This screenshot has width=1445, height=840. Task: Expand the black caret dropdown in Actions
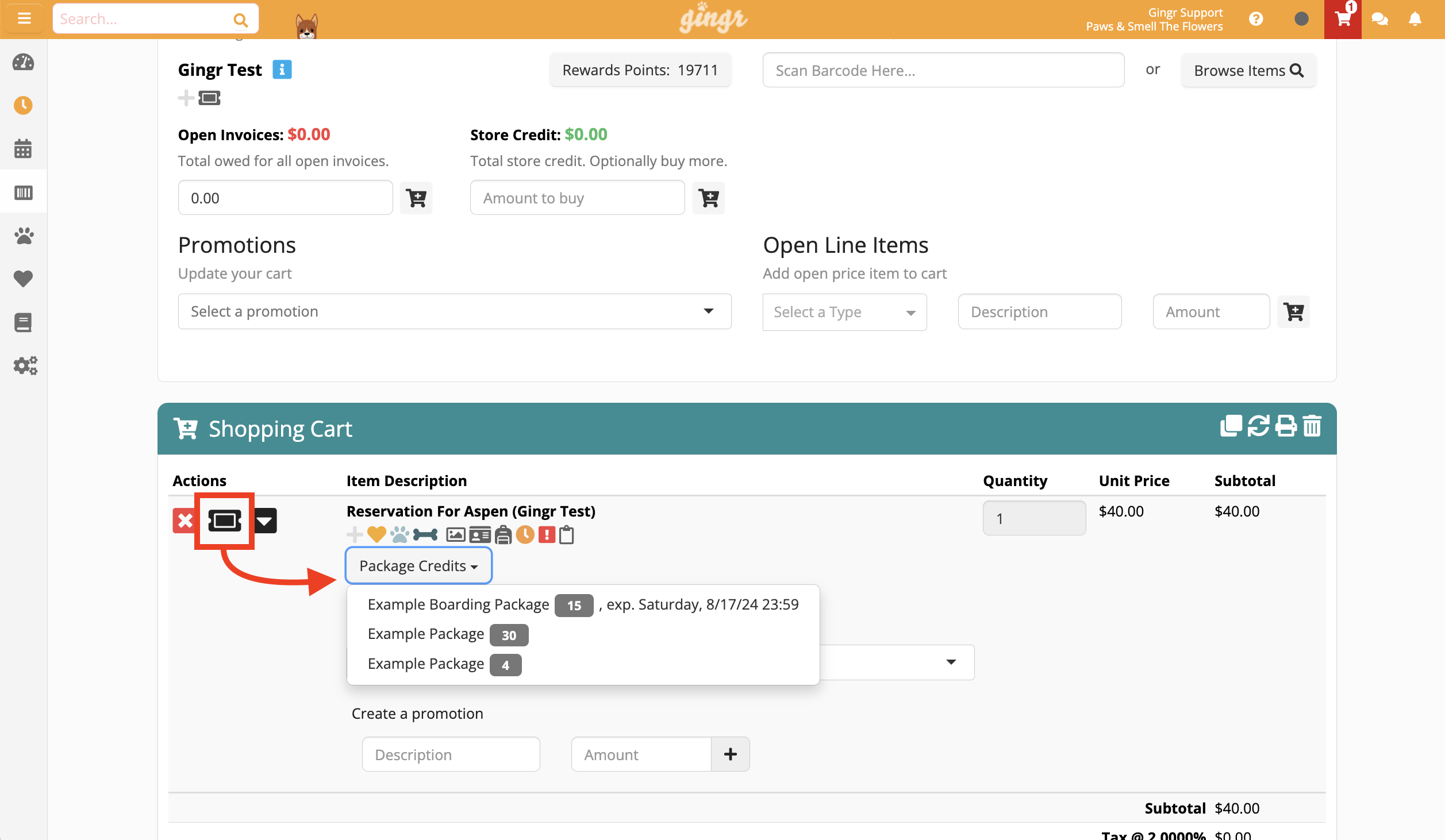[x=265, y=521]
